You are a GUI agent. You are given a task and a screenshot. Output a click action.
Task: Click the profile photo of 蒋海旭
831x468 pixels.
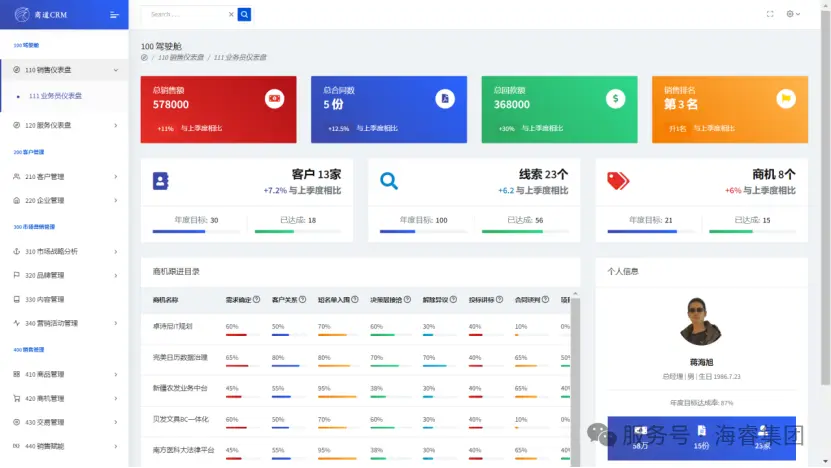pyautogui.click(x=701, y=322)
